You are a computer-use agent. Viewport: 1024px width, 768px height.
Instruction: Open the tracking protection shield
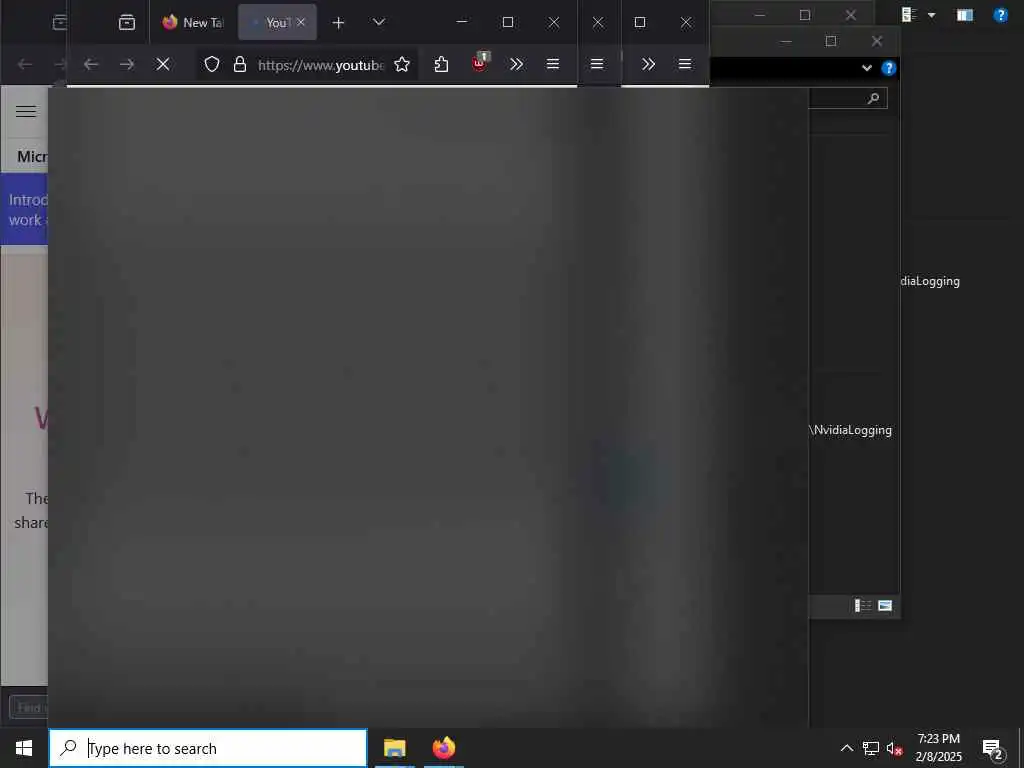[x=212, y=64]
